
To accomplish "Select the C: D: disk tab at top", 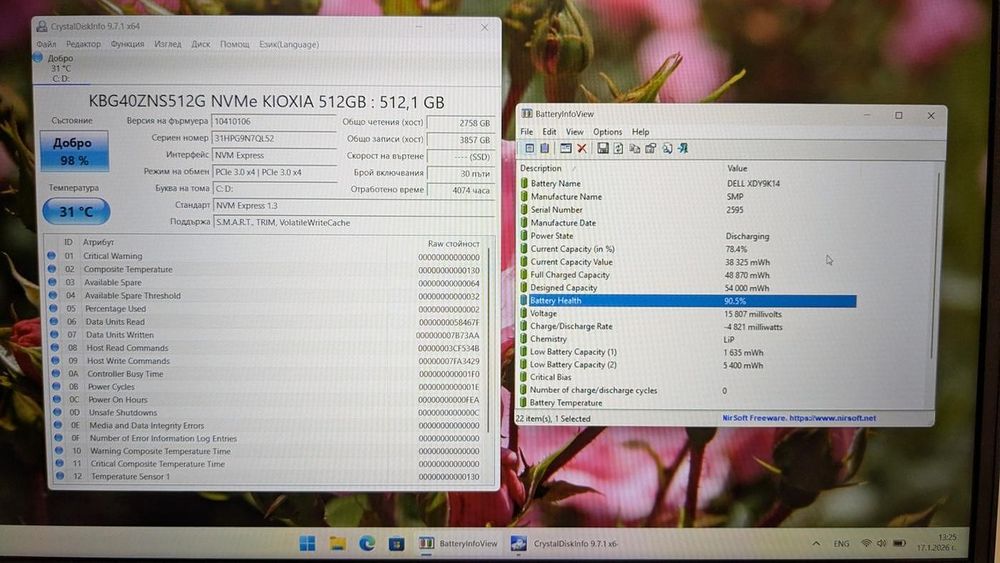I will [61, 68].
